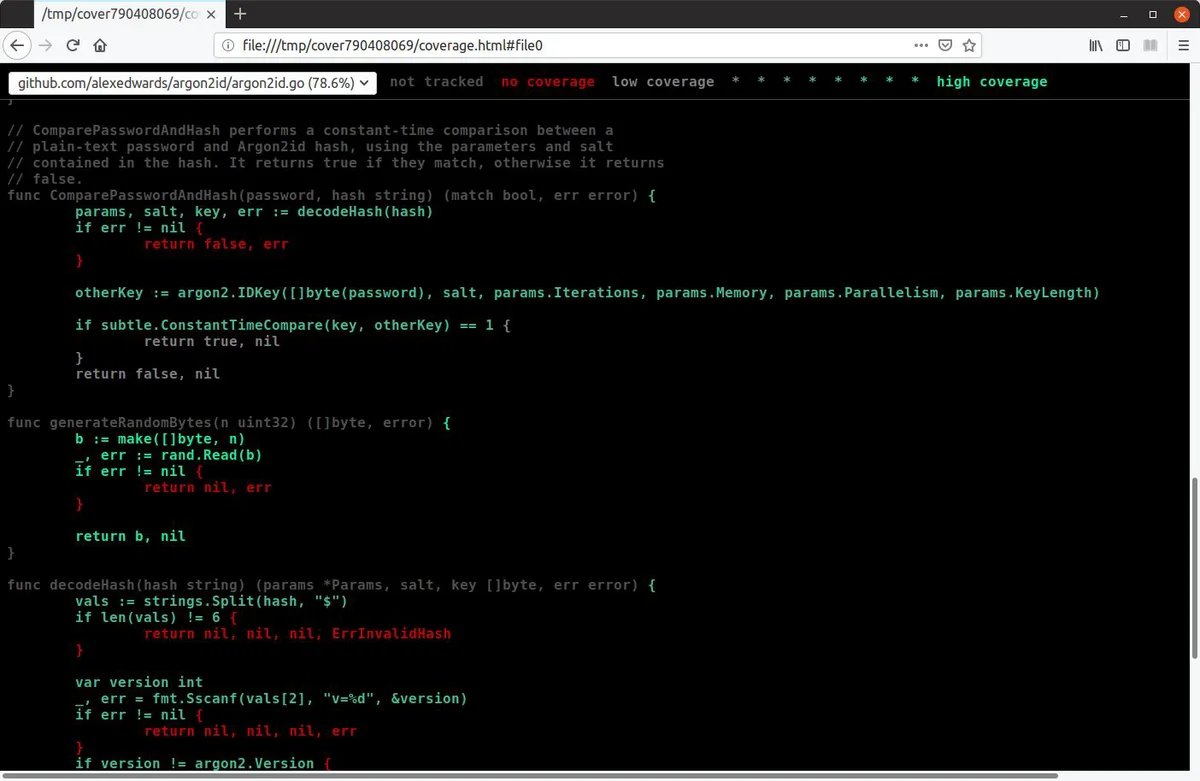Screen dimensions: 1200x781
Task: Click the vertical scrollbar thumb
Action: (1194, 568)
